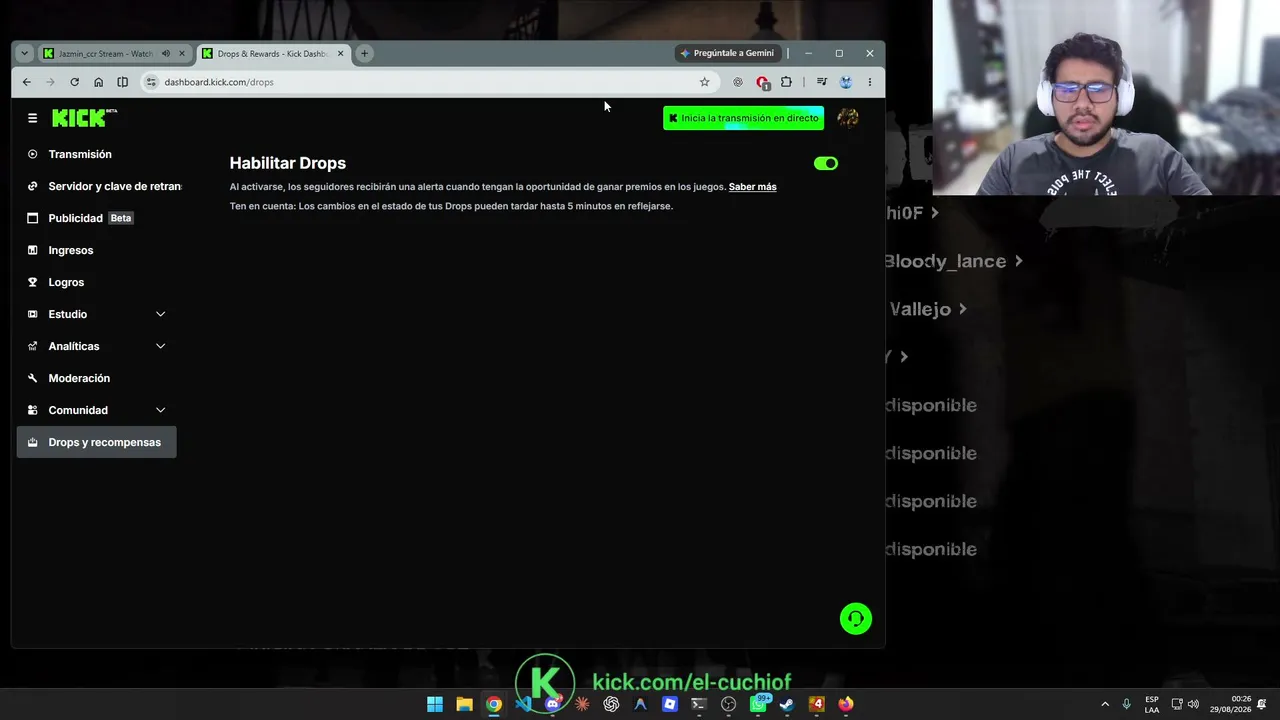Click the Habilitar Drops heading

click(x=288, y=163)
